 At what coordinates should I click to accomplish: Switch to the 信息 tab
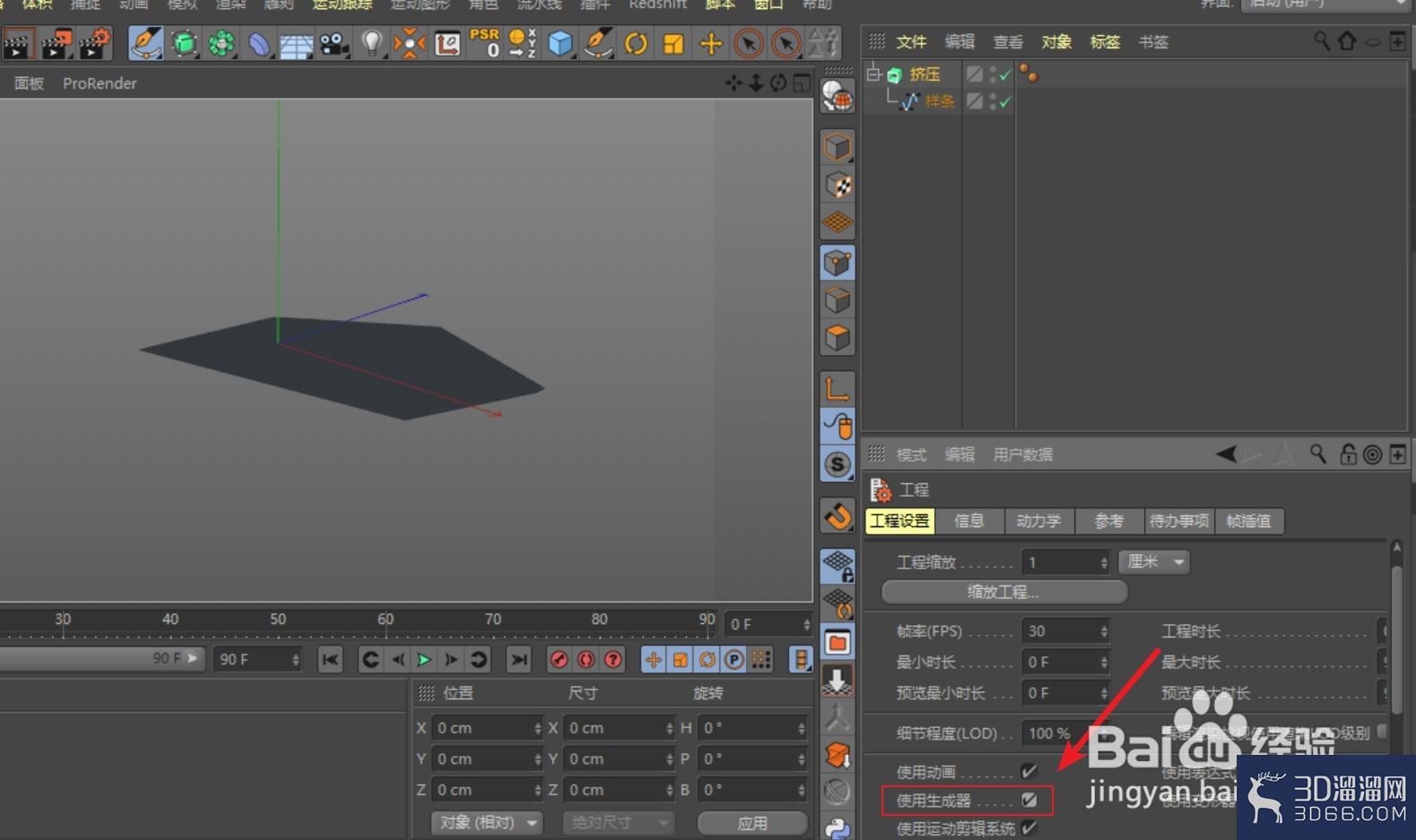(969, 521)
